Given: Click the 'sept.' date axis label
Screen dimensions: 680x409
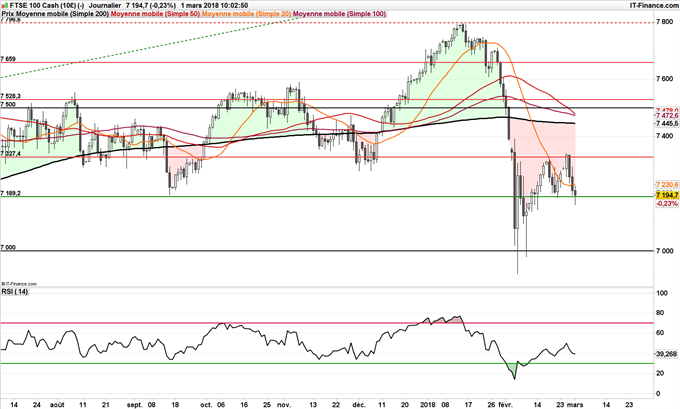Looking at the screenshot, I should coord(135,404).
